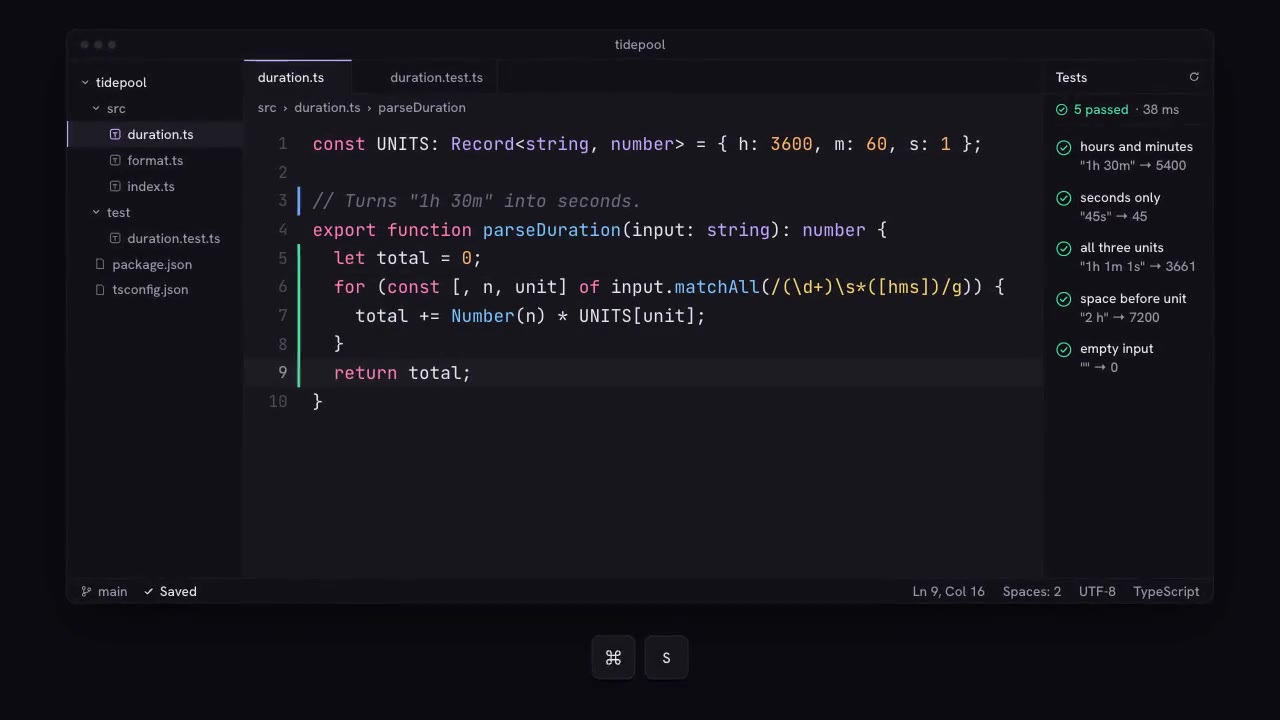The height and width of the screenshot is (720, 1280).
Task: Click the 'empty input' test name
Action: click(x=1116, y=348)
